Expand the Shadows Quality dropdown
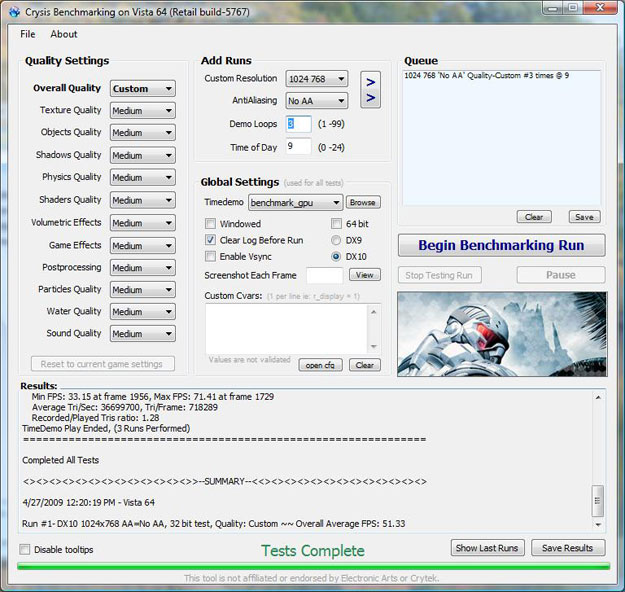 point(143,155)
